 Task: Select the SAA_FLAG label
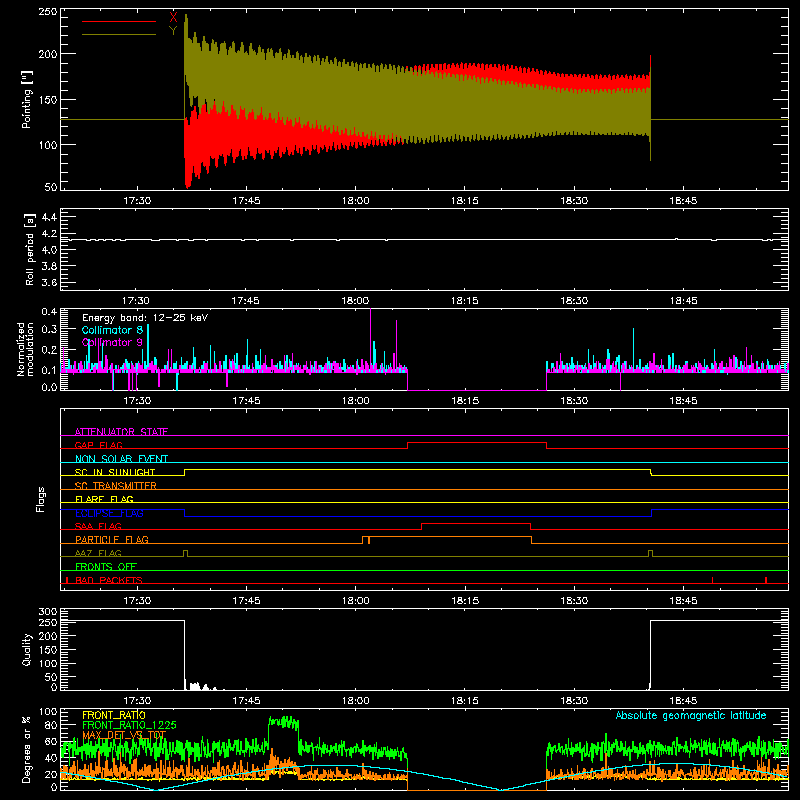click(98, 526)
